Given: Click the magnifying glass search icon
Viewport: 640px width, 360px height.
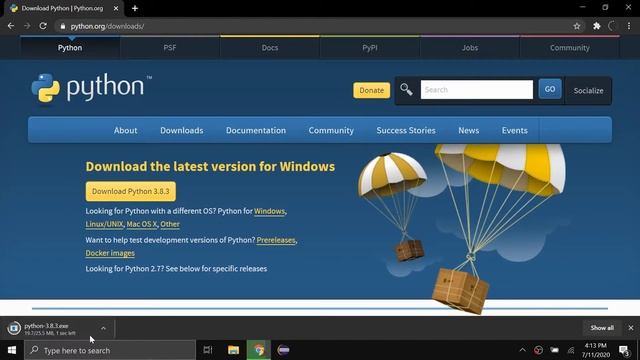Looking at the screenshot, I should click(x=406, y=89).
